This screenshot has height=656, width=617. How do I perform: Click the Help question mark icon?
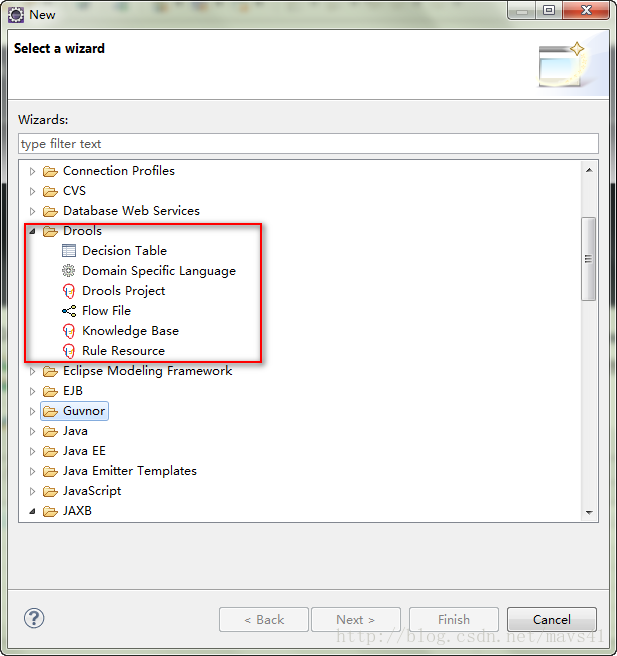[34, 619]
